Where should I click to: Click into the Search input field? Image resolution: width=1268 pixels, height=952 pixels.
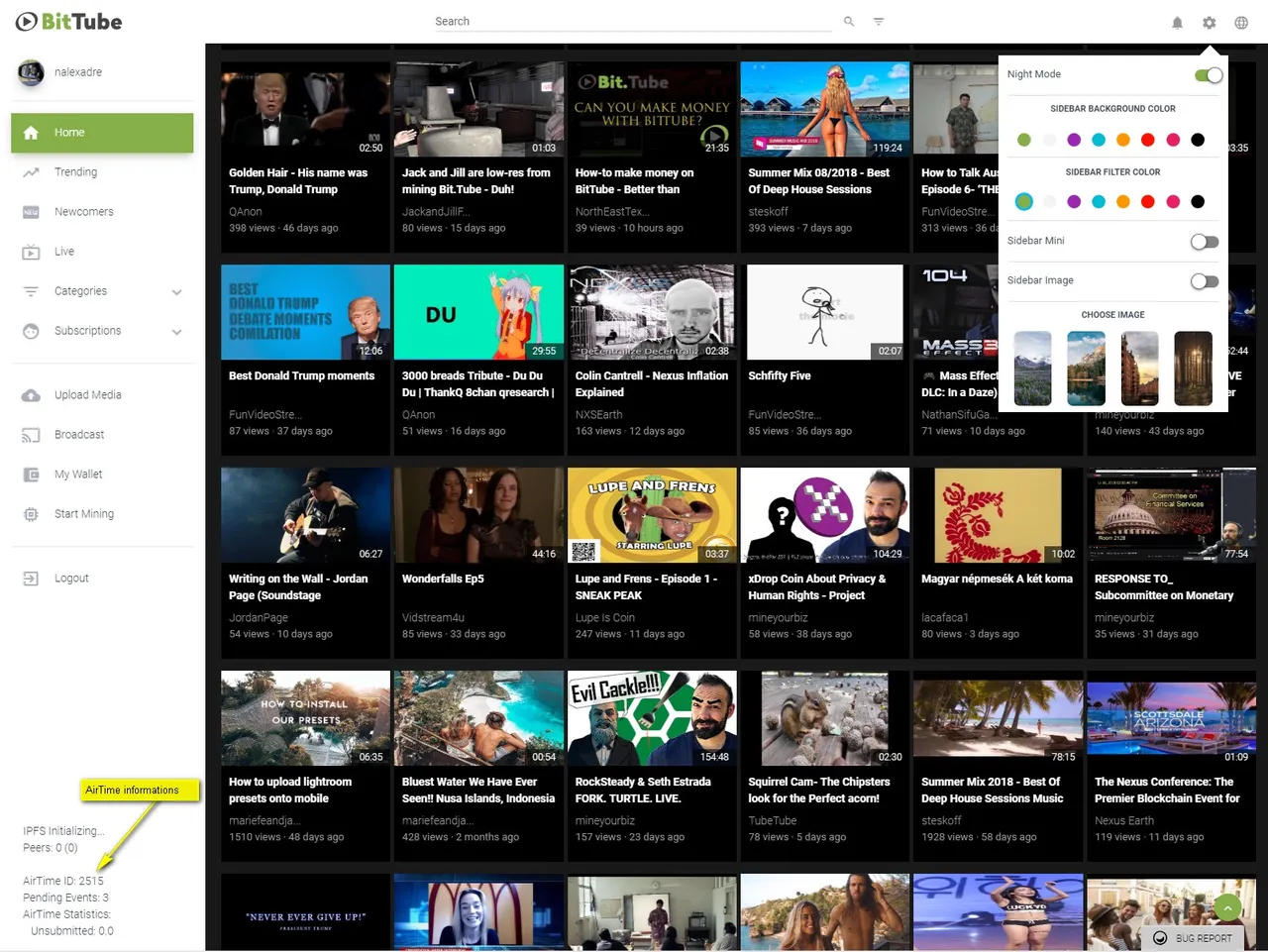pos(634,21)
